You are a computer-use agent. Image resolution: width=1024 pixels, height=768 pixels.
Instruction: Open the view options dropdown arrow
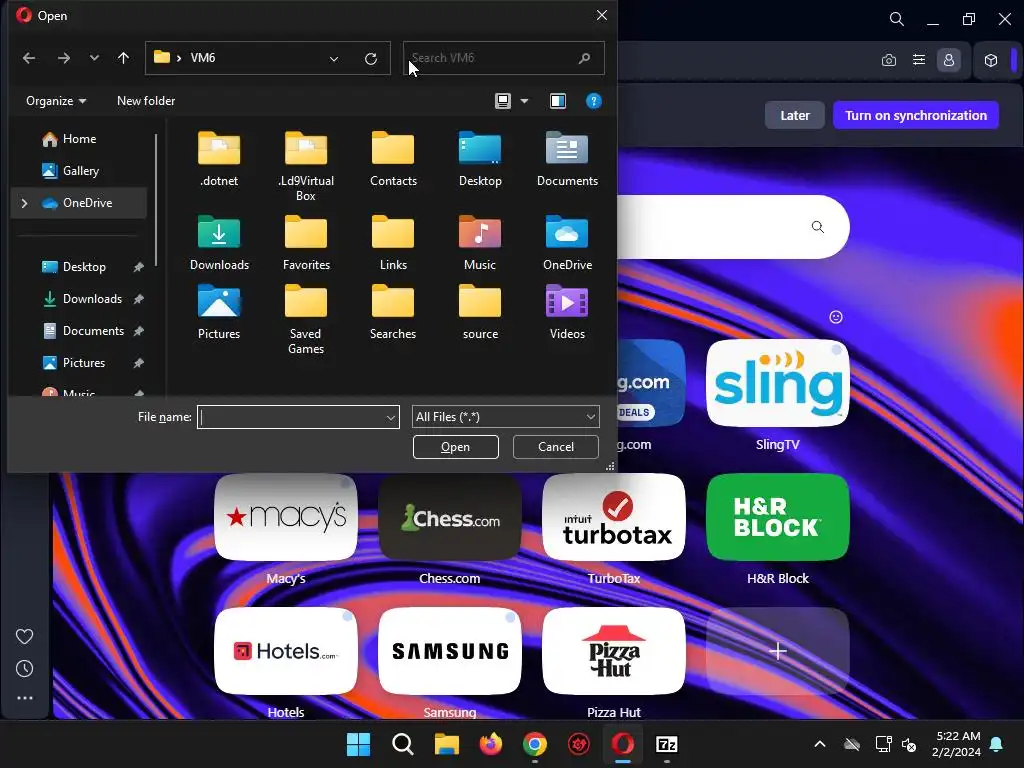(524, 101)
